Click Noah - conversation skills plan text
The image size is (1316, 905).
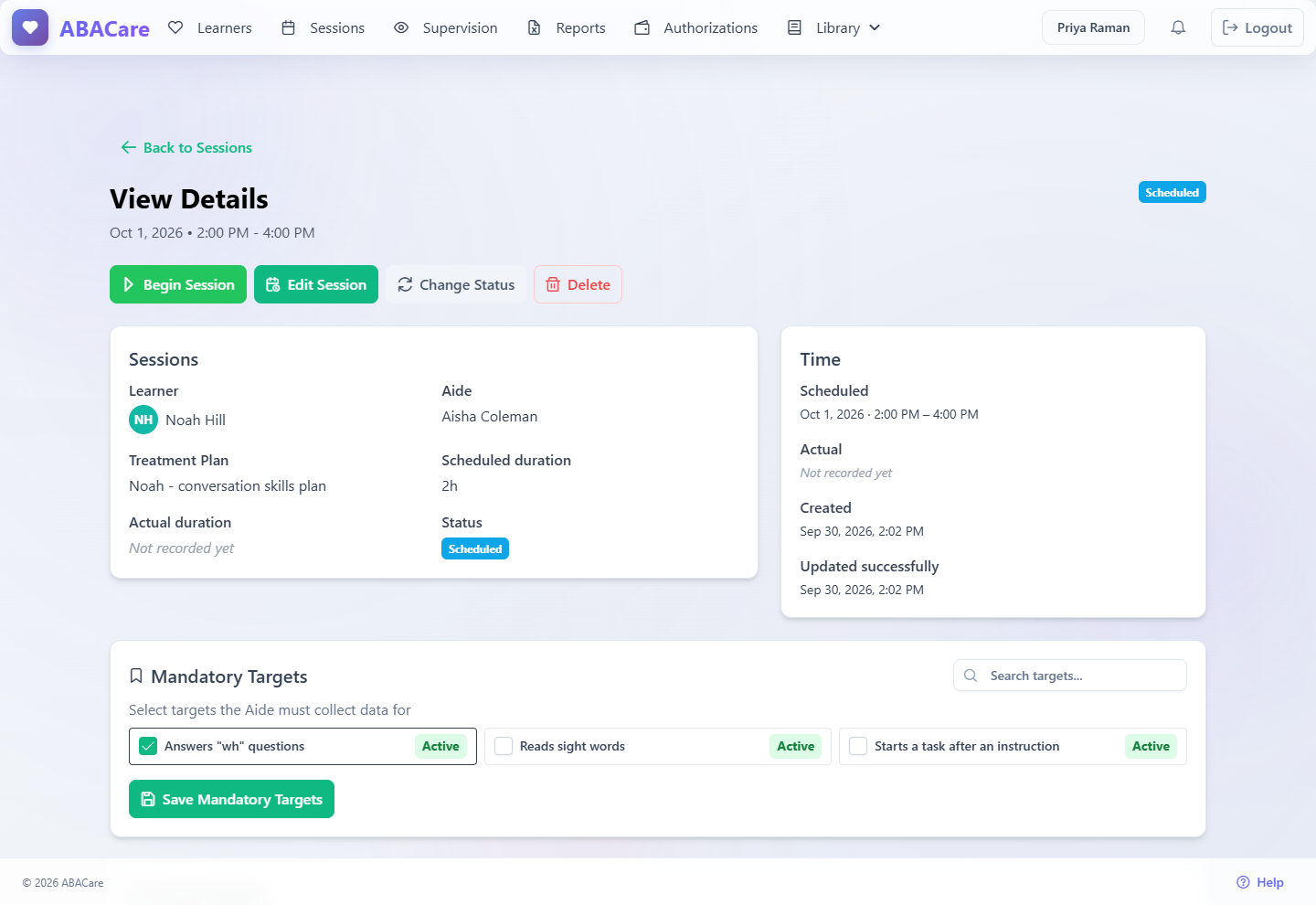[x=228, y=485]
